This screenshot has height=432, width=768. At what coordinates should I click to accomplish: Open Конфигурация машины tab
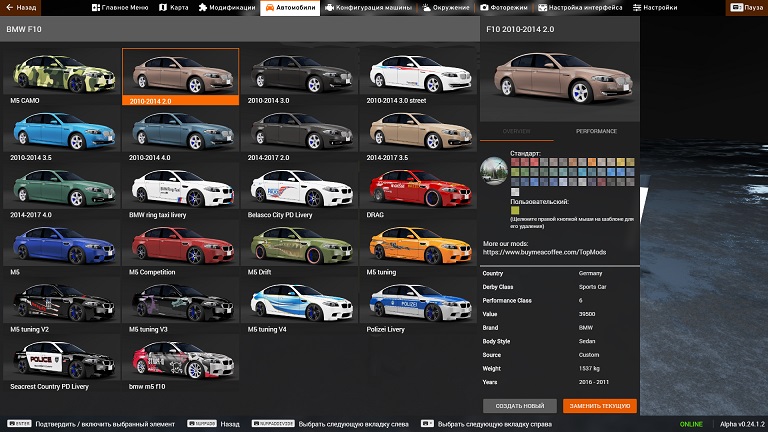[x=361, y=7]
